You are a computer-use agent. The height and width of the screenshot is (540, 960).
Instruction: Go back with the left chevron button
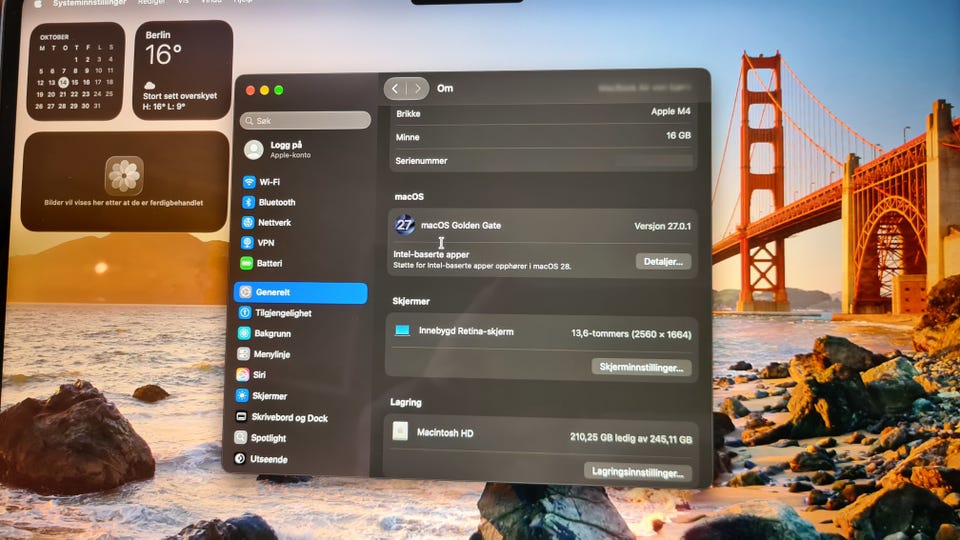pyautogui.click(x=396, y=89)
